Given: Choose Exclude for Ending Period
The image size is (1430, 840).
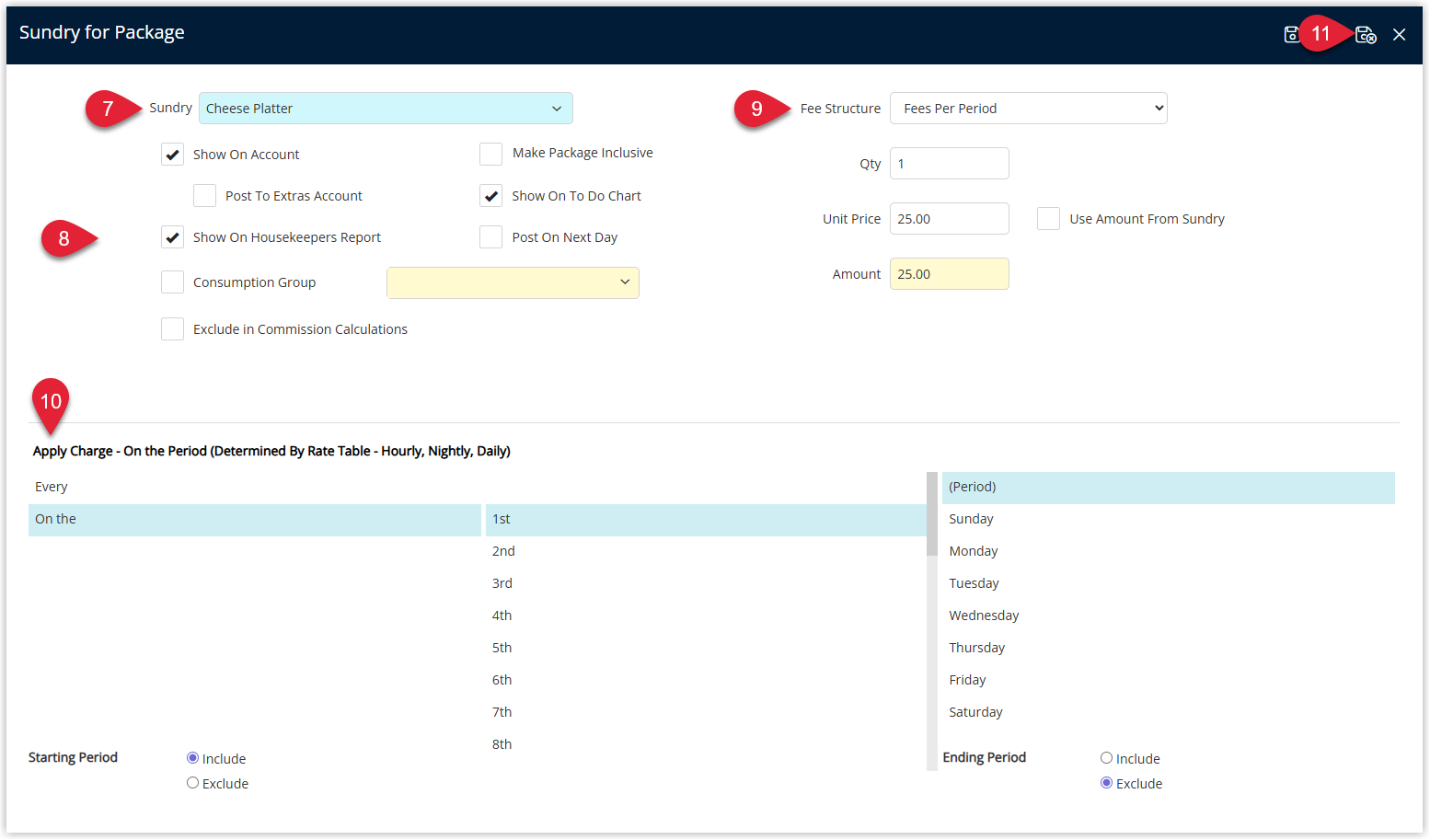Looking at the screenshot, I should (x=1106, y=783).
